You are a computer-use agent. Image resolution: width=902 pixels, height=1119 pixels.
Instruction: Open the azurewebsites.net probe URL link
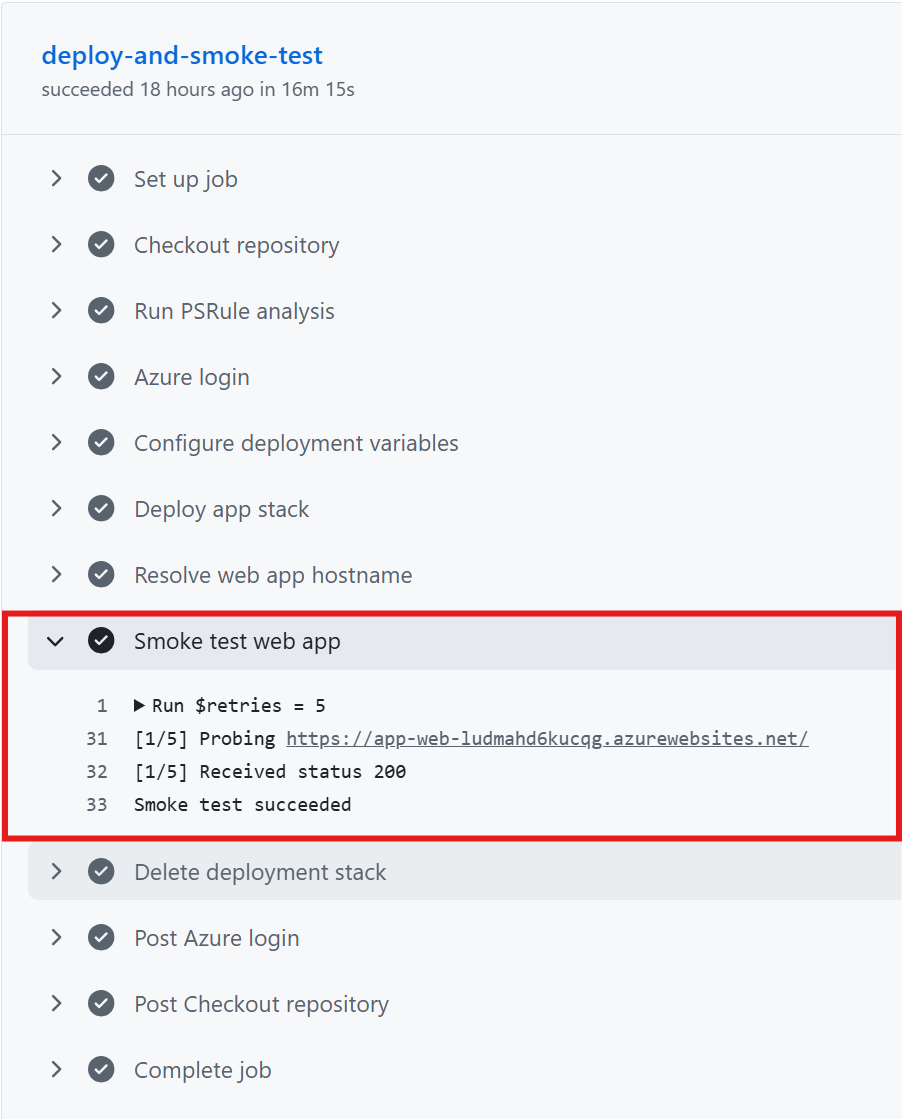click(x=547, y=739)
